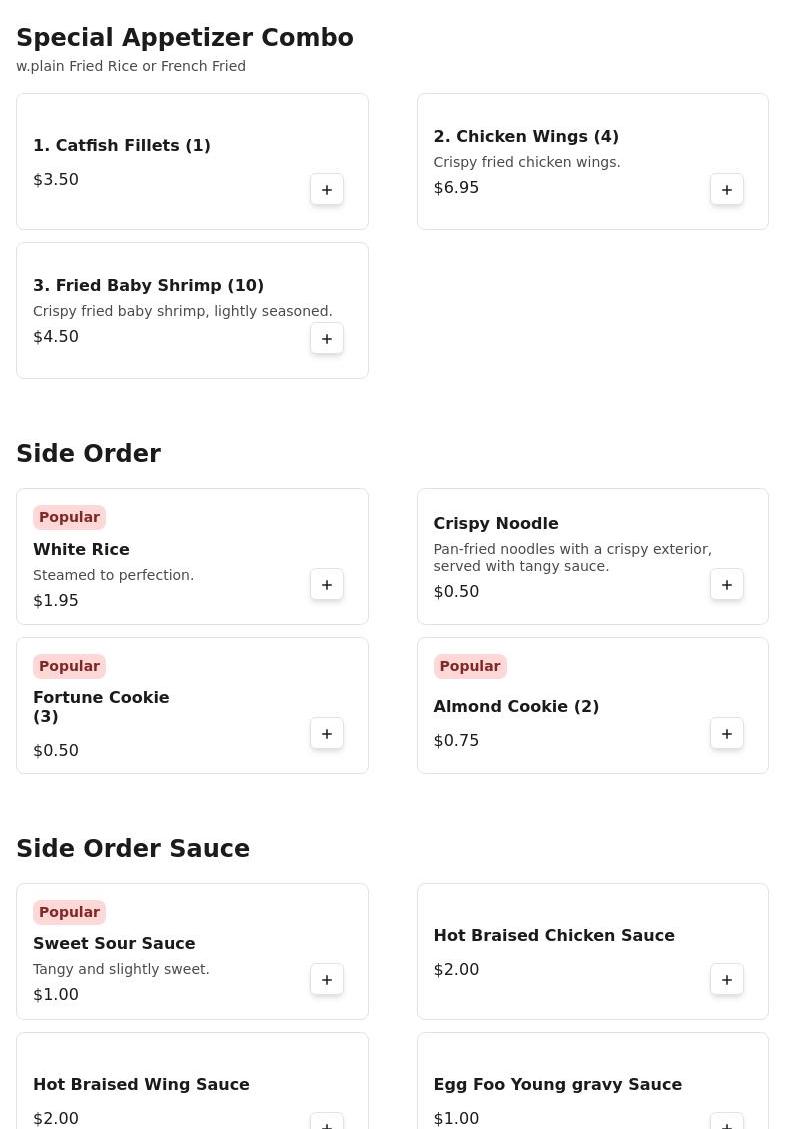Open the Crispy Noodle item card
Image resolution: width=785 pixels, height=1129 pixels.
point(593,557)
